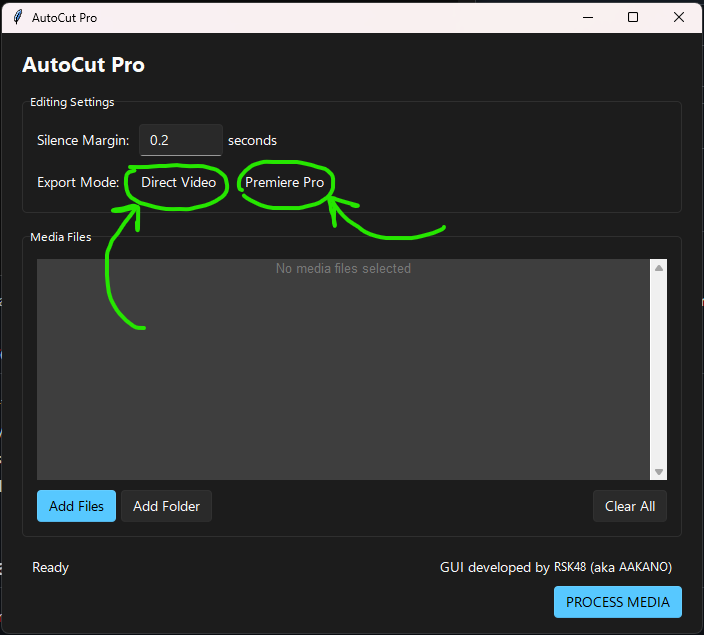Click the 'seconds' unit label
Viewport: 704px width, 635px height.
252,141
